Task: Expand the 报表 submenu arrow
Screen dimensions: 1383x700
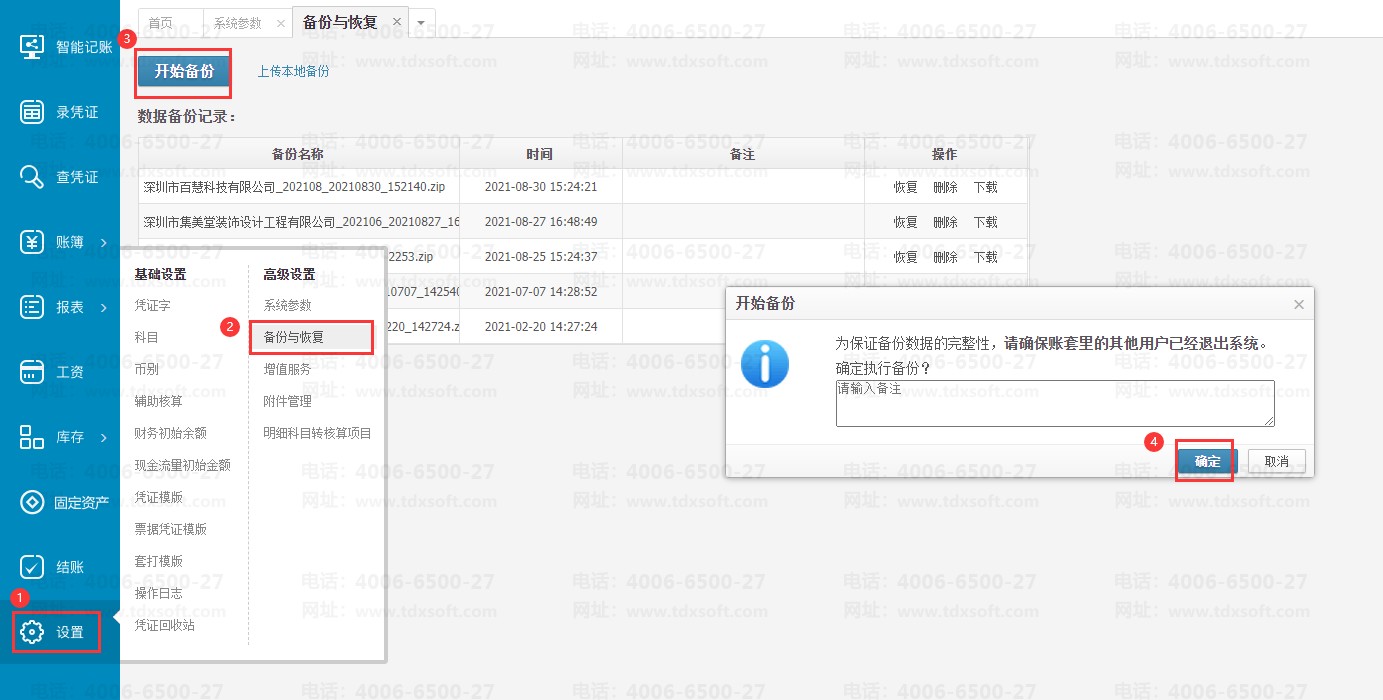Action: click(x=104, y=307)
